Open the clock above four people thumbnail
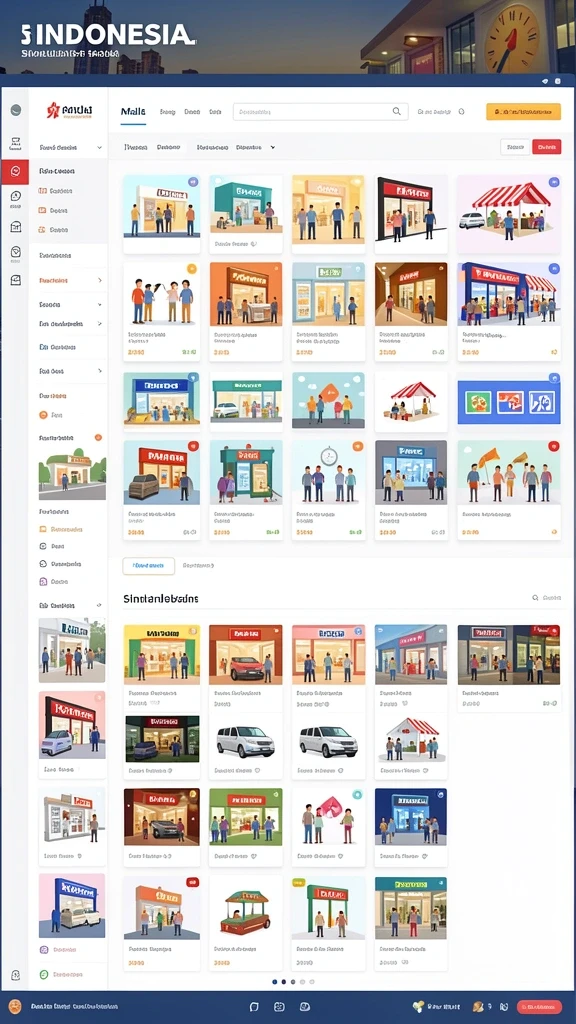Image resolution: width=576 pixels, height=1024 pixels. pyautogui.click(x=328, y=473)
